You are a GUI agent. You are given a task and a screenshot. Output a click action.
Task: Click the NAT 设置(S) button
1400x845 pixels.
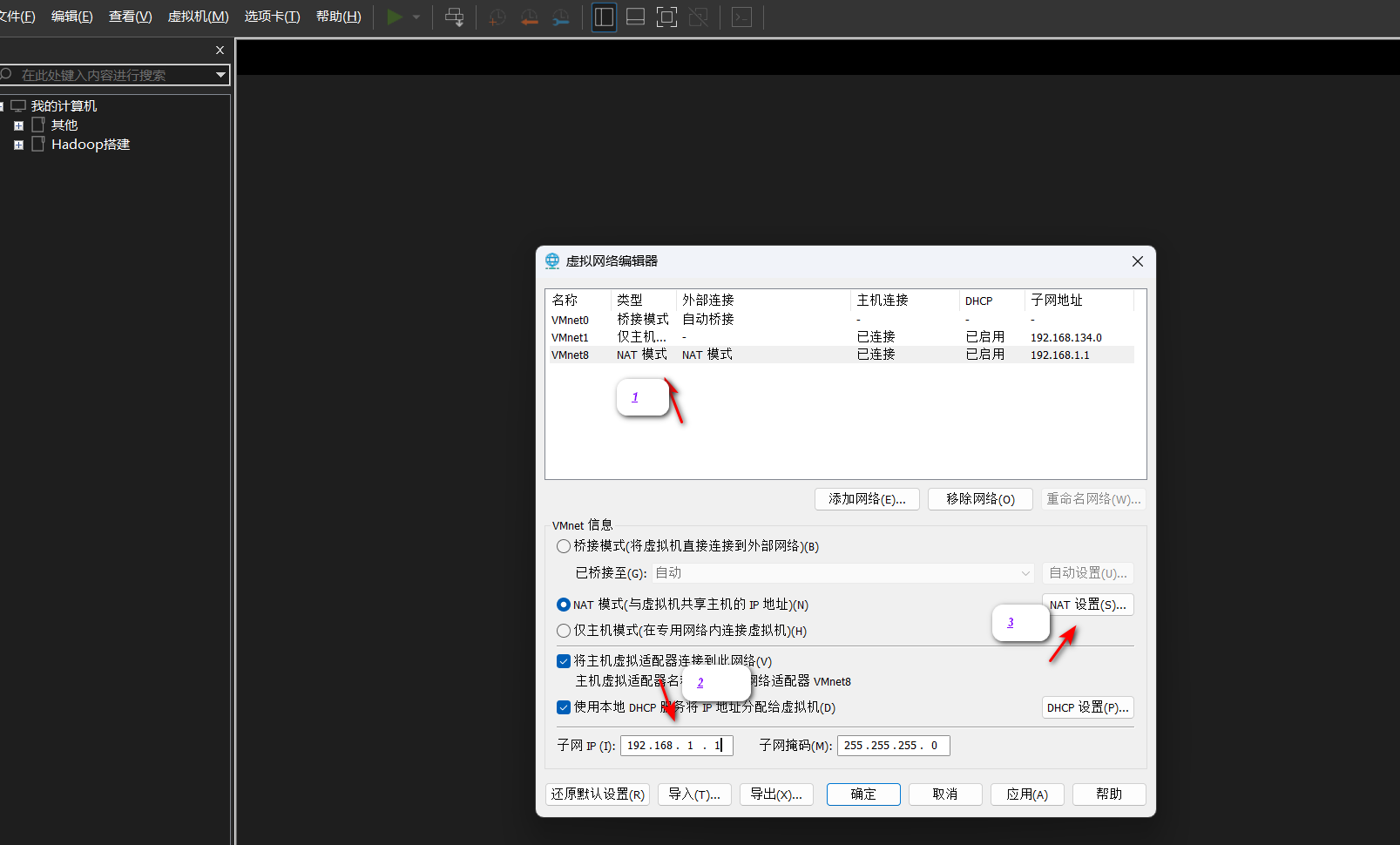click(x=1087, y=605)
